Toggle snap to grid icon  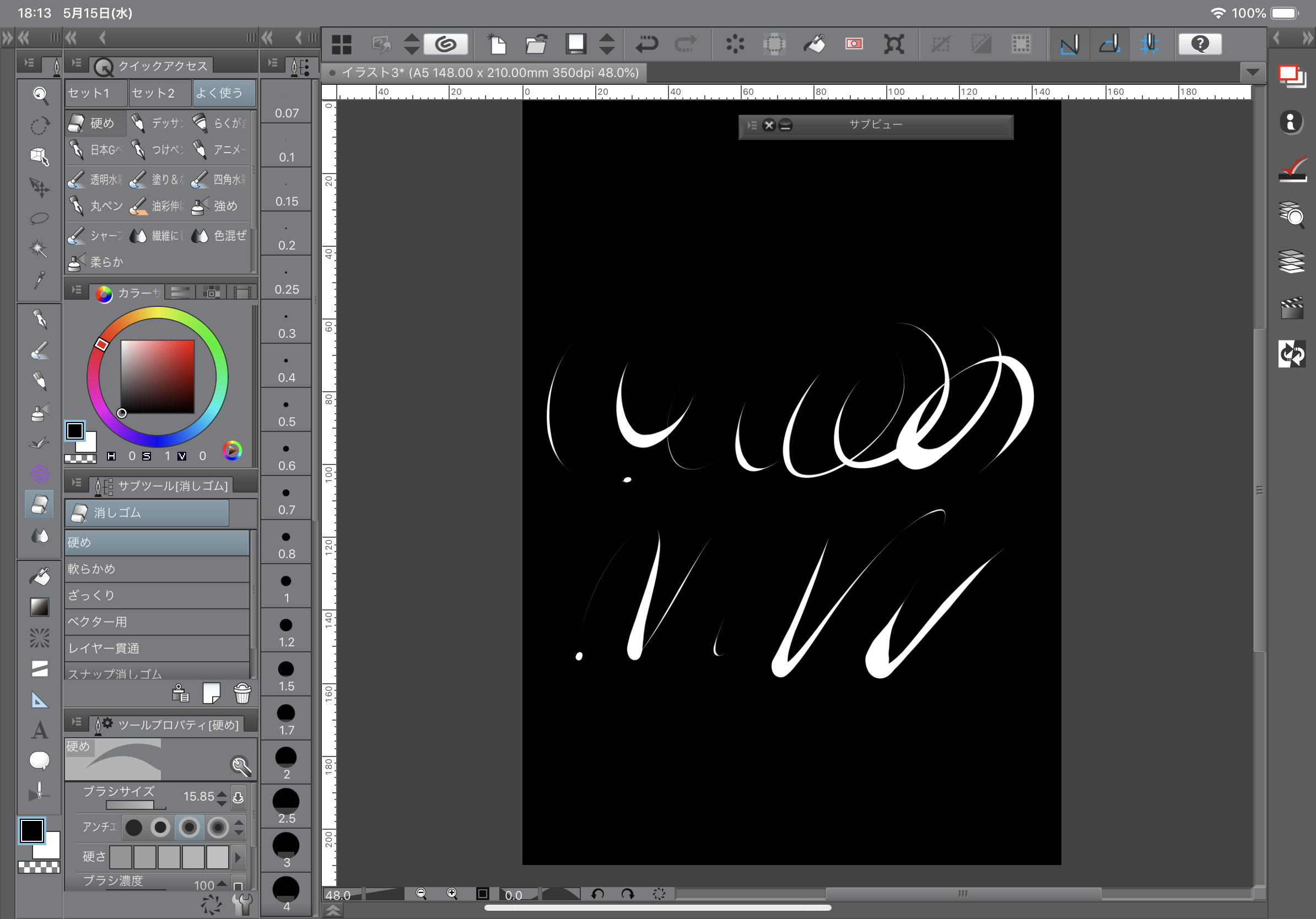point(1149,44)
